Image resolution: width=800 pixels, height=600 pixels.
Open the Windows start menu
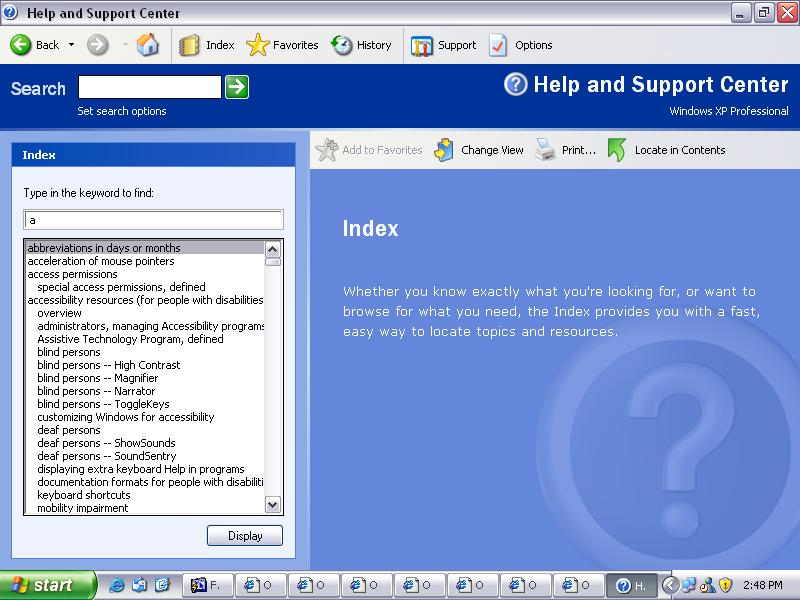tap(47, 585)
